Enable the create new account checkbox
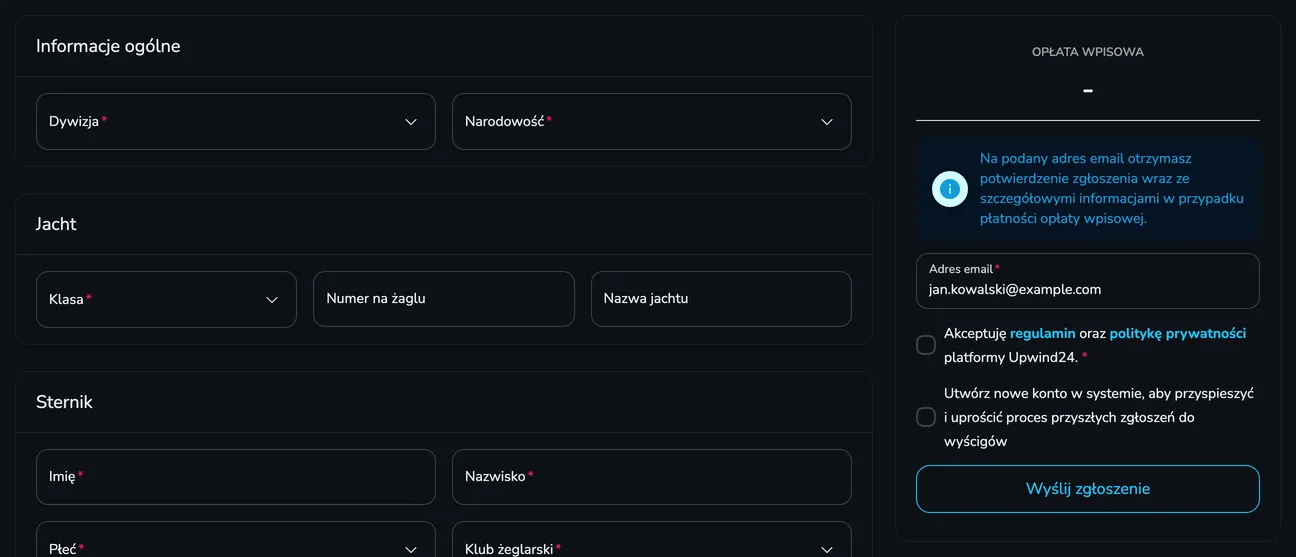 click(x=926, y=417)
